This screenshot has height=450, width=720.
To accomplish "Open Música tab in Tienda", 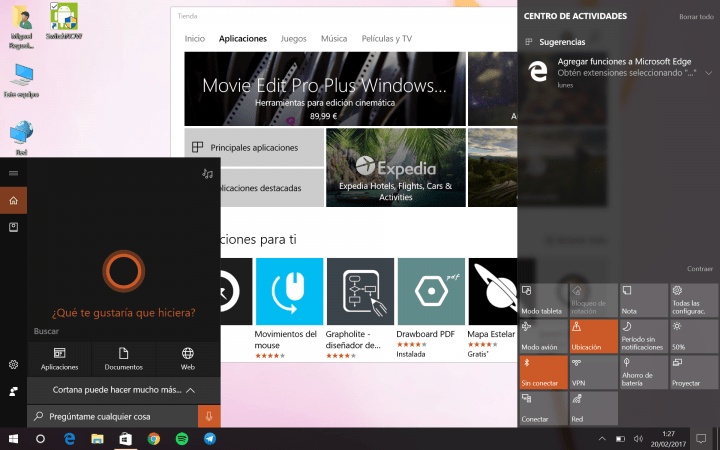I will pos(334,39).
